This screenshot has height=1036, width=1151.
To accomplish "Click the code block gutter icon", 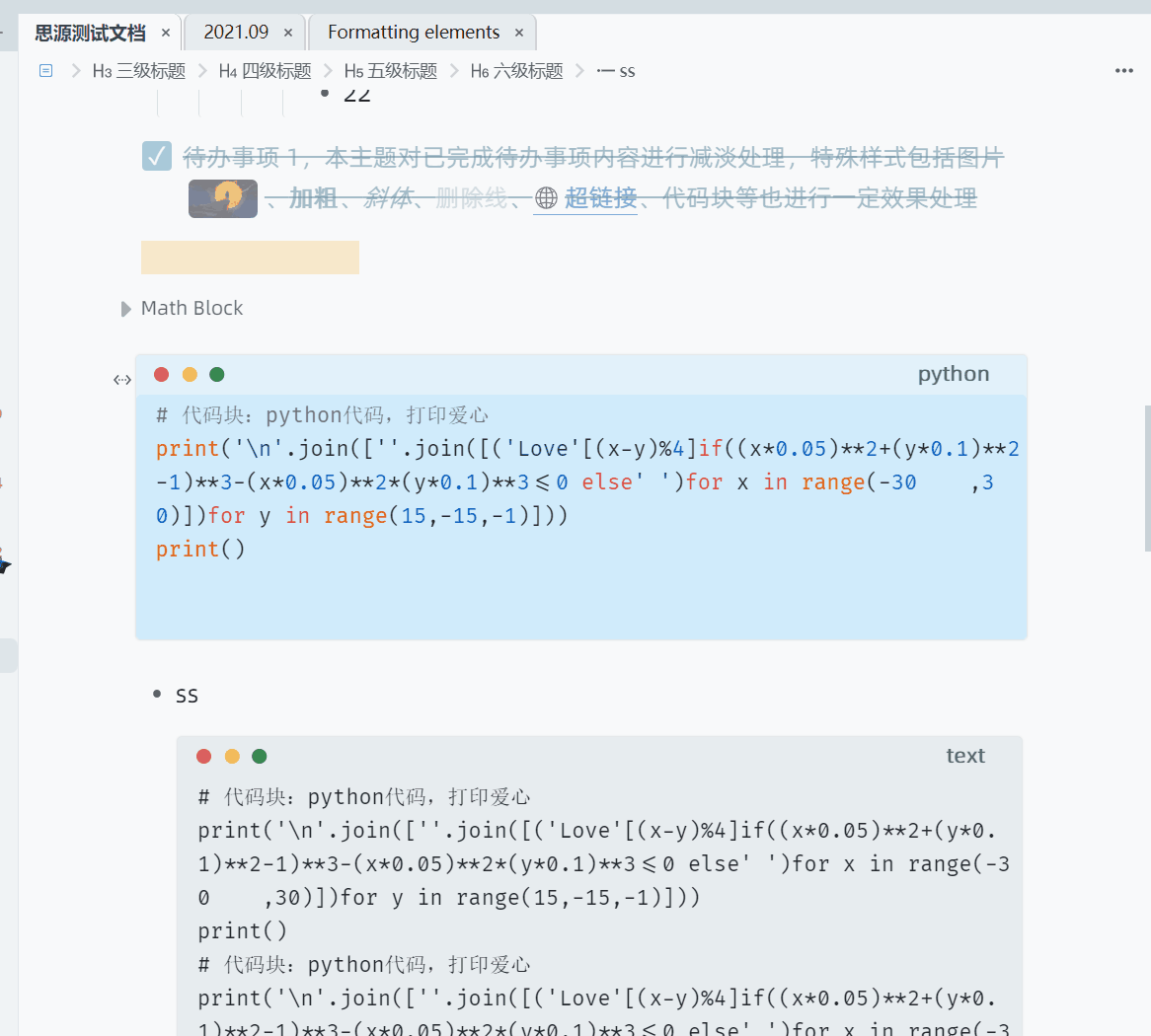I will (121, 379).
